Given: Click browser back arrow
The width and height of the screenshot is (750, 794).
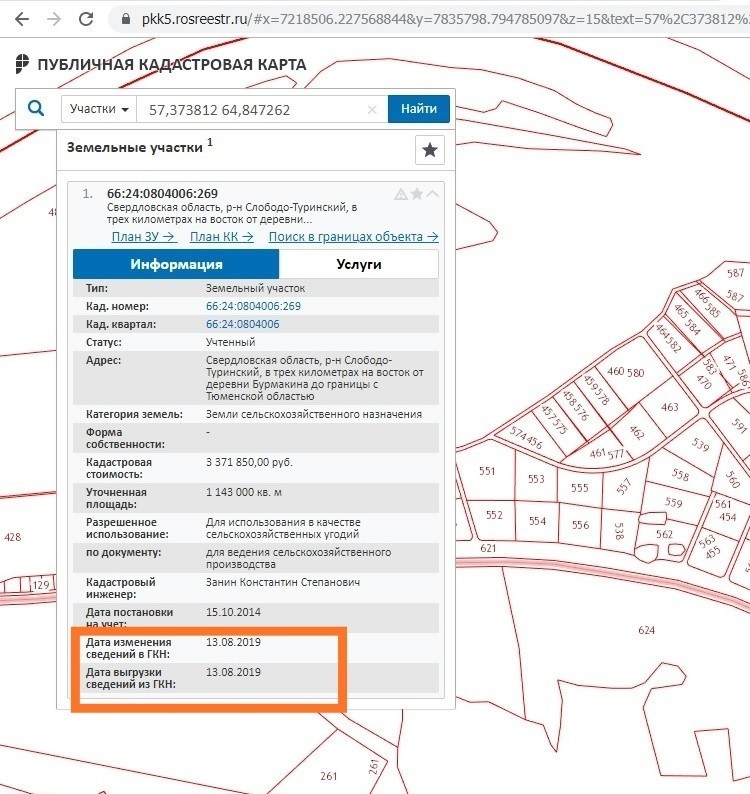Looking at the screenshot, I should coord(20,19).
